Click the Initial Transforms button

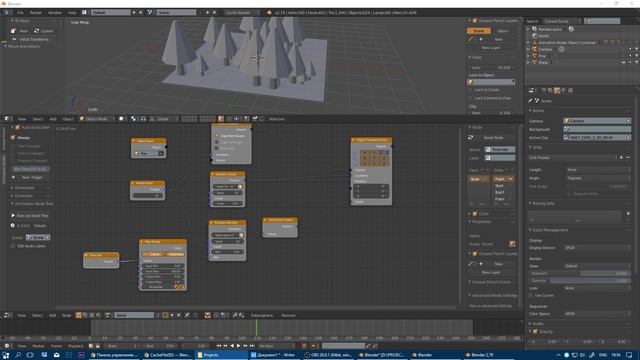coord(31,39)
